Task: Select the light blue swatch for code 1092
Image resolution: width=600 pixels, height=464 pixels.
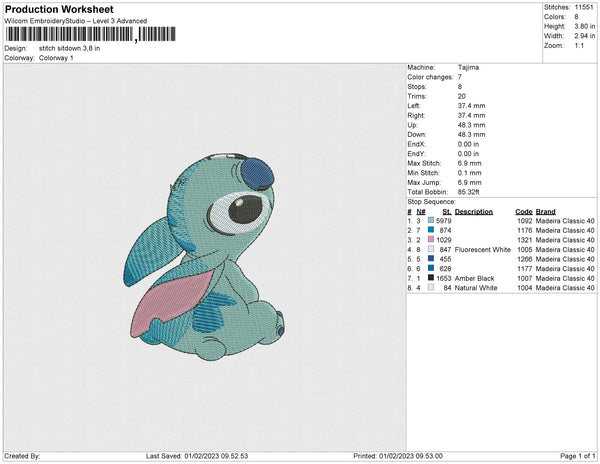Action: click(x=431, y=220)
